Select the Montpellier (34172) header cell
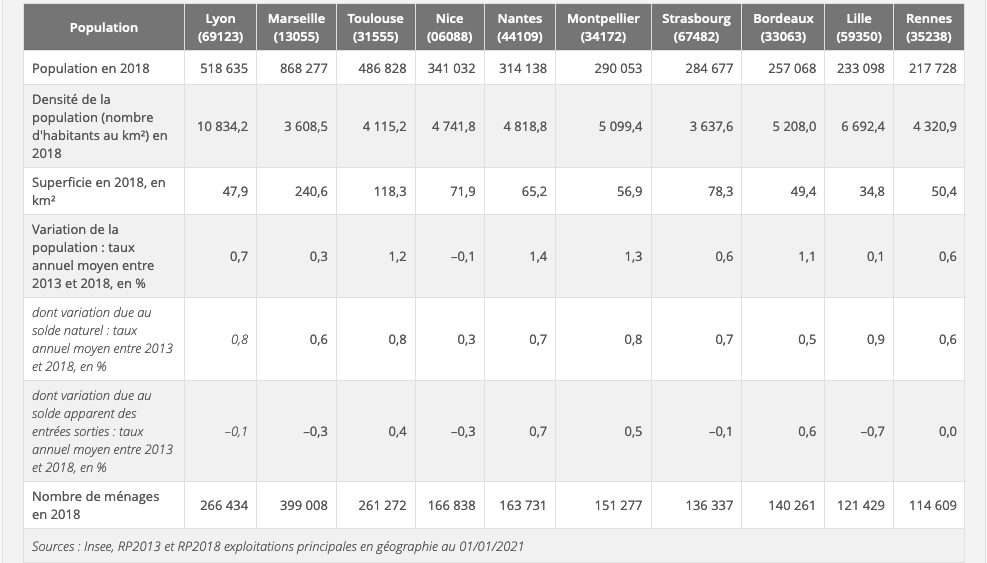Viewport: 987px width, 563px height. coord(603,28)
